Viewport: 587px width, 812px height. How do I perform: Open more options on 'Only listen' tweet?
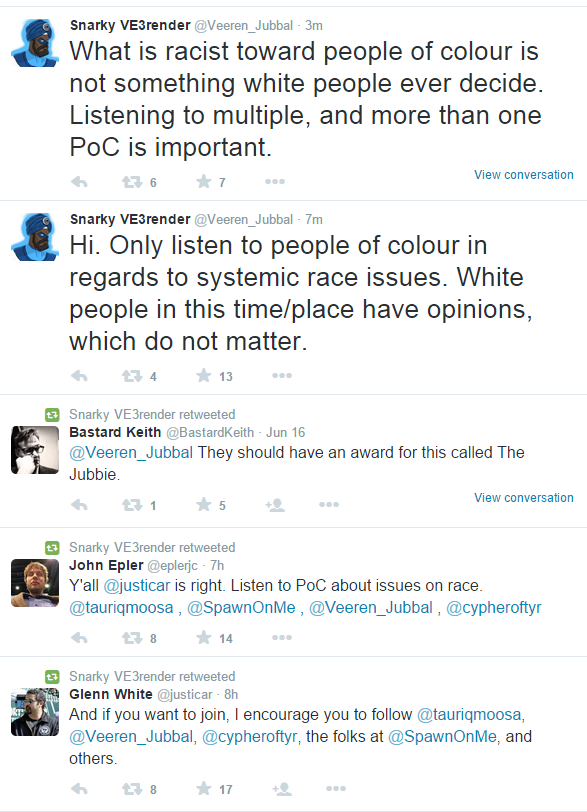pos(282,375)
